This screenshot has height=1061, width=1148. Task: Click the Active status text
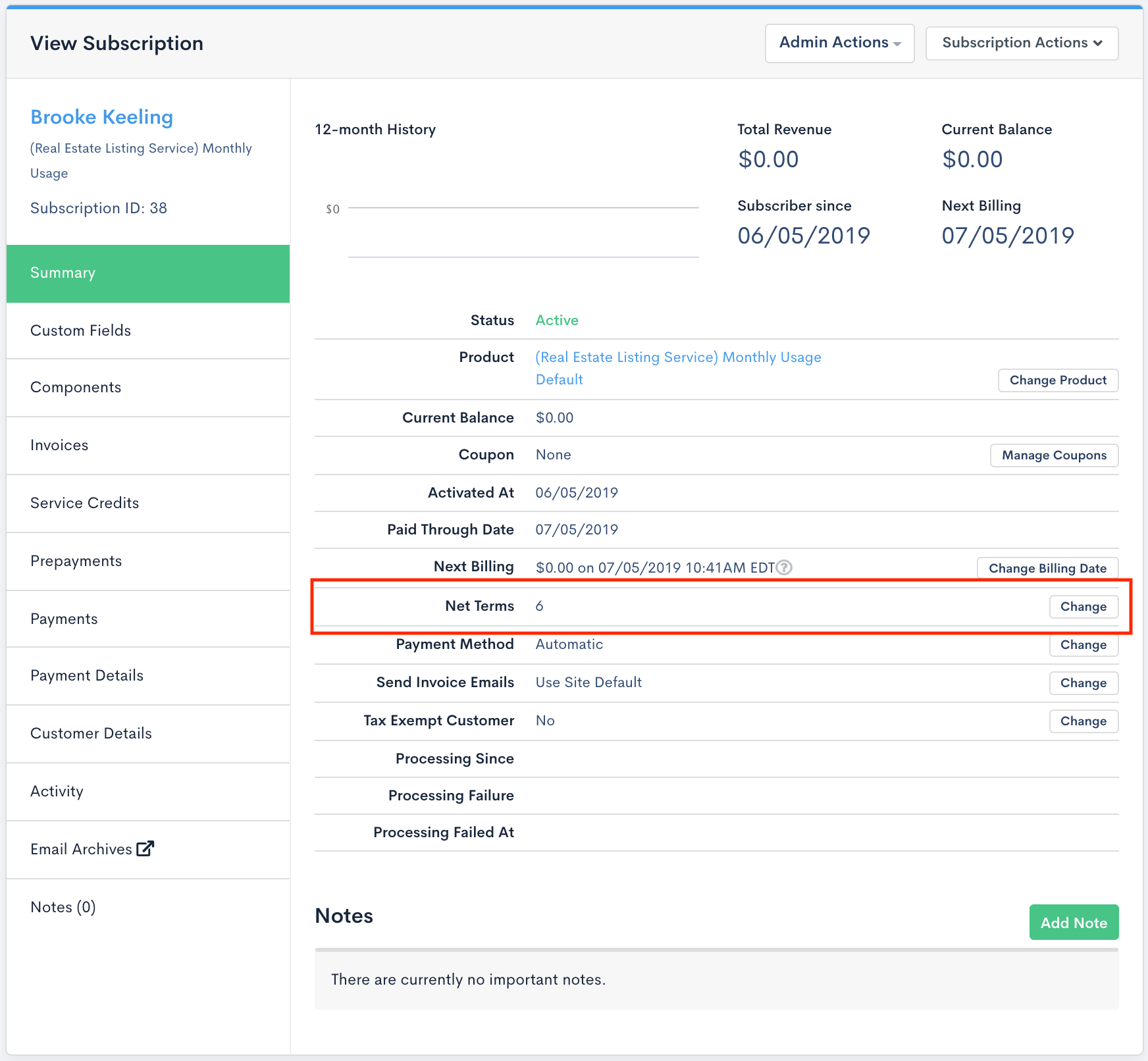pyautogui.click(x=557, y=321)
